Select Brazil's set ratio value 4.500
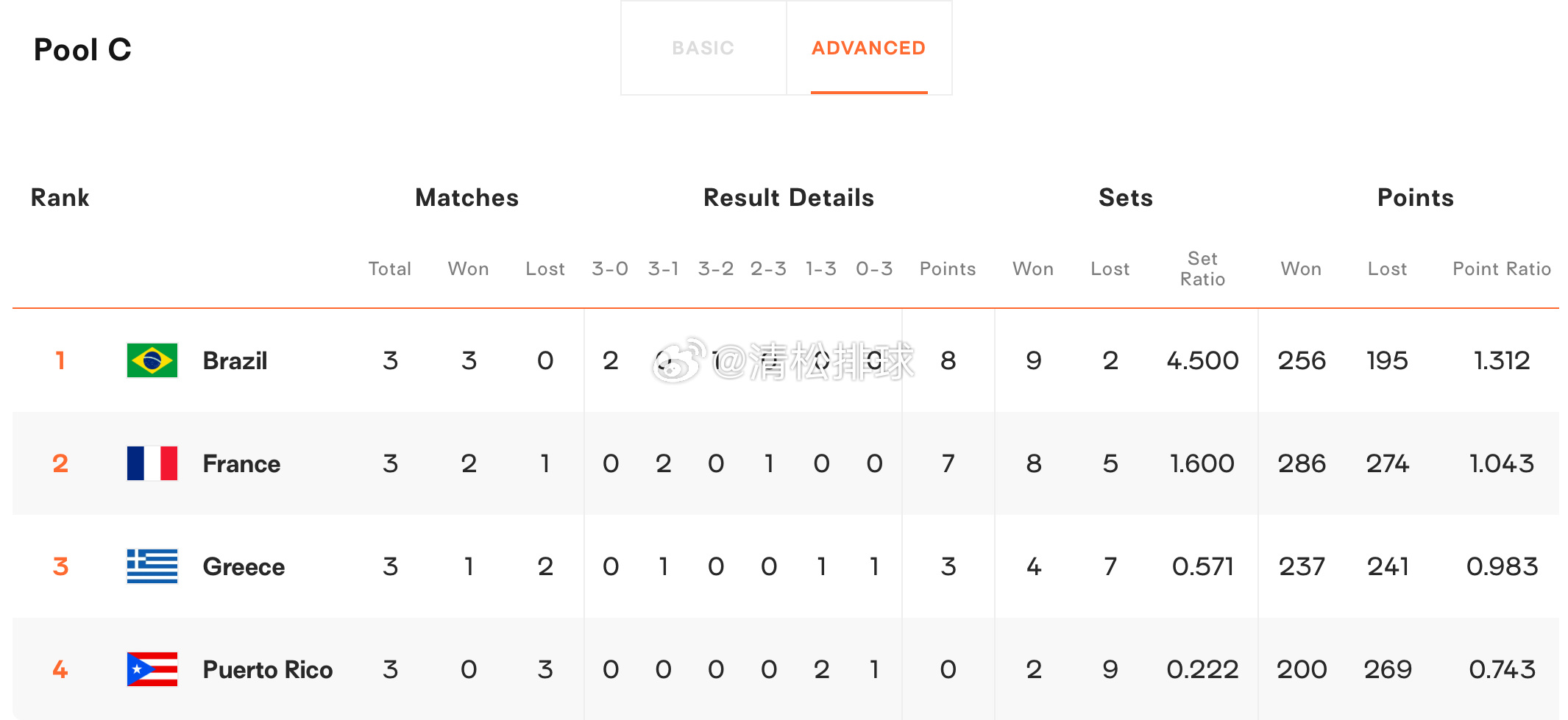This screenshot has height=720, width=1568. tap(1203, 361)
